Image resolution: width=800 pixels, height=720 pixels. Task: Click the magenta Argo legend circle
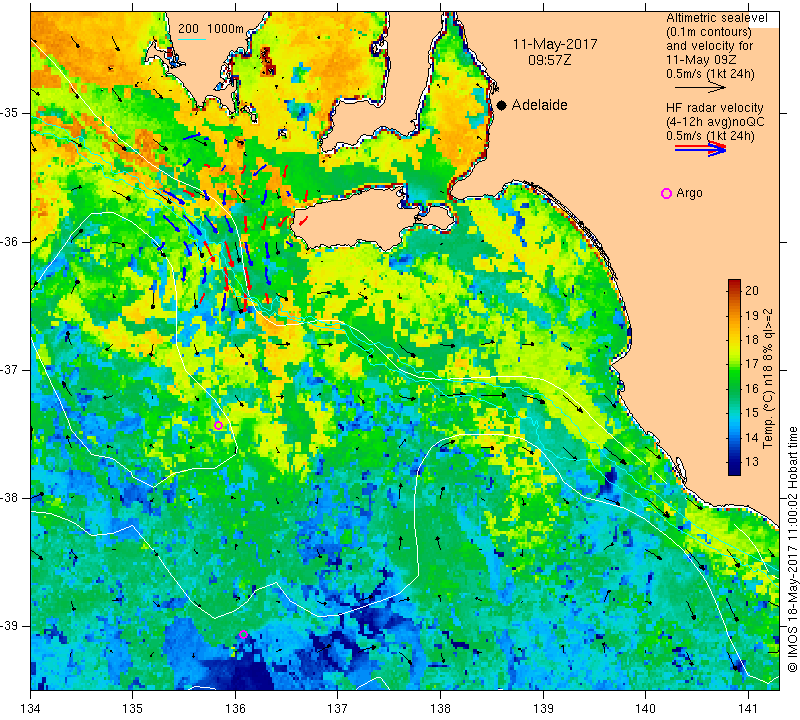pyautogui.click(x=666, y=193)
